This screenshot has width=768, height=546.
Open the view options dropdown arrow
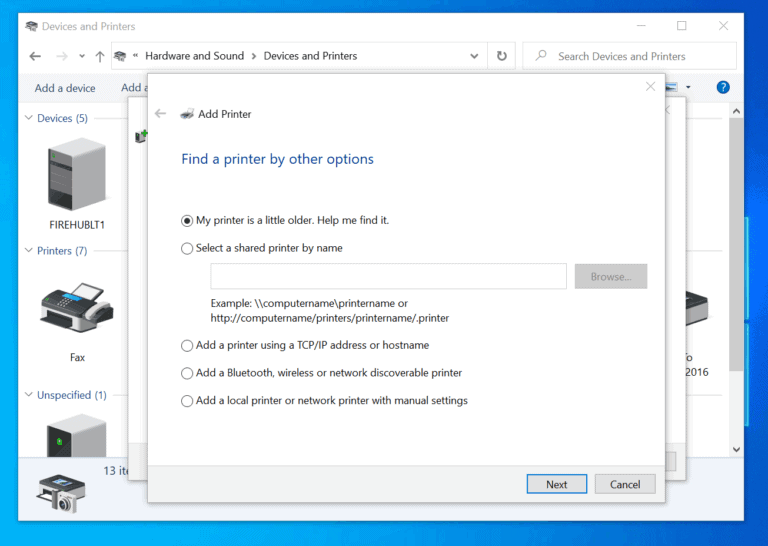688,87
